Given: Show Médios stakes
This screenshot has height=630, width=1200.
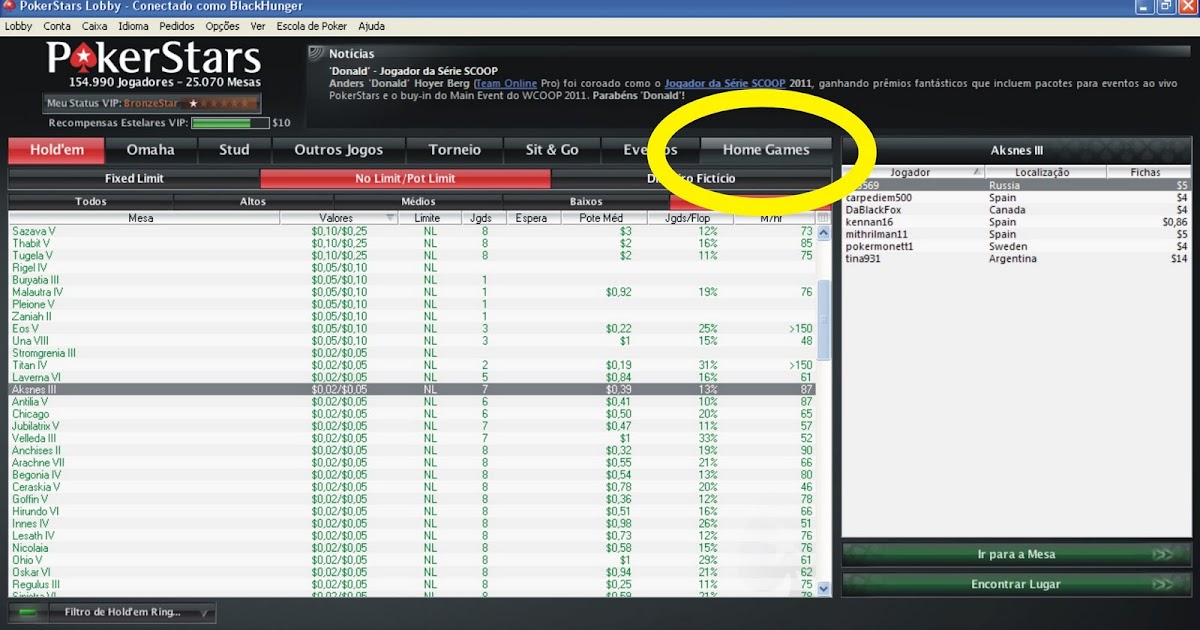Looking at the screenshot, I should tap(418, 202).
